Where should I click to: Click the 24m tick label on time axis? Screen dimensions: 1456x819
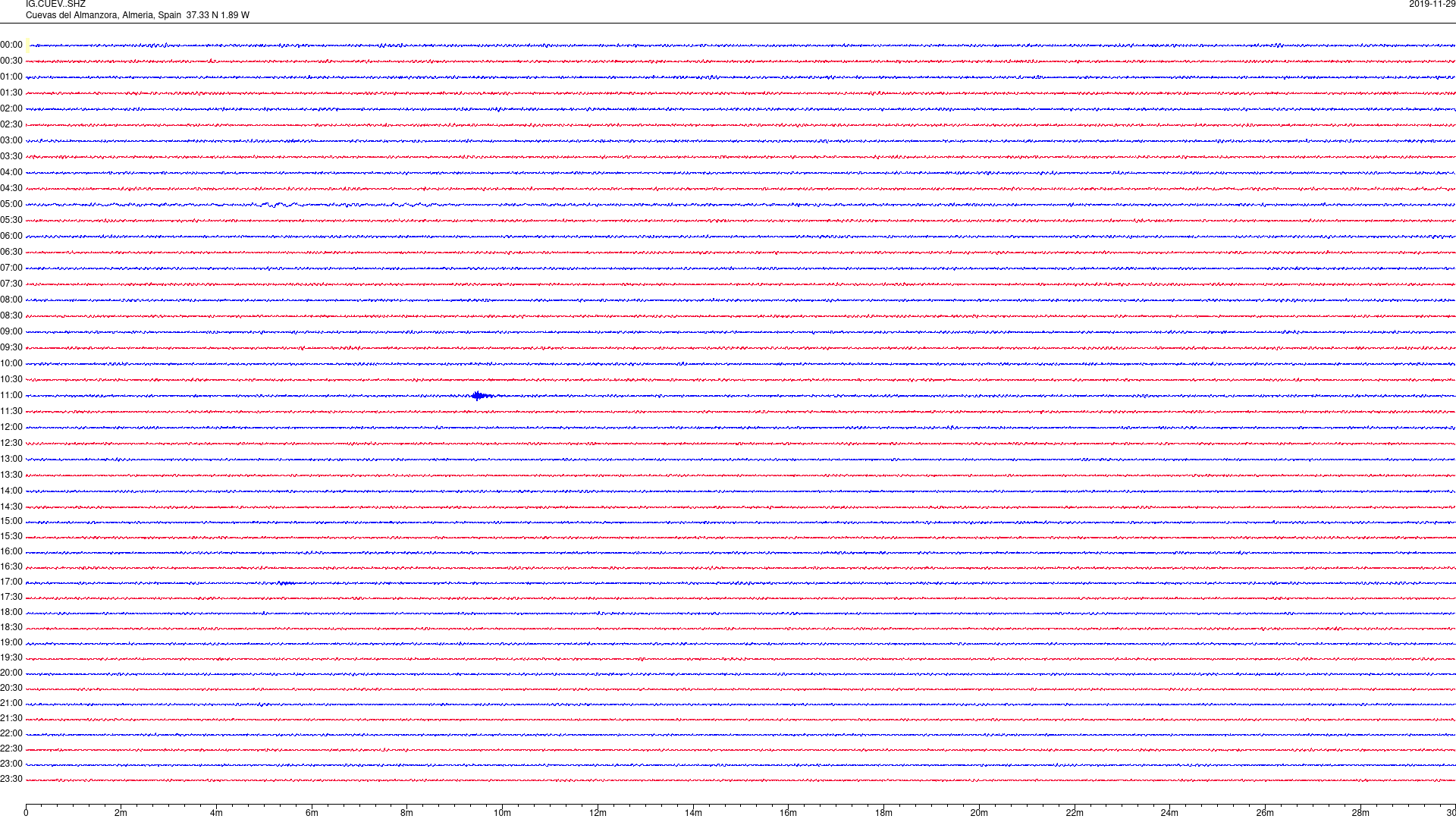tap(1169, 813)
